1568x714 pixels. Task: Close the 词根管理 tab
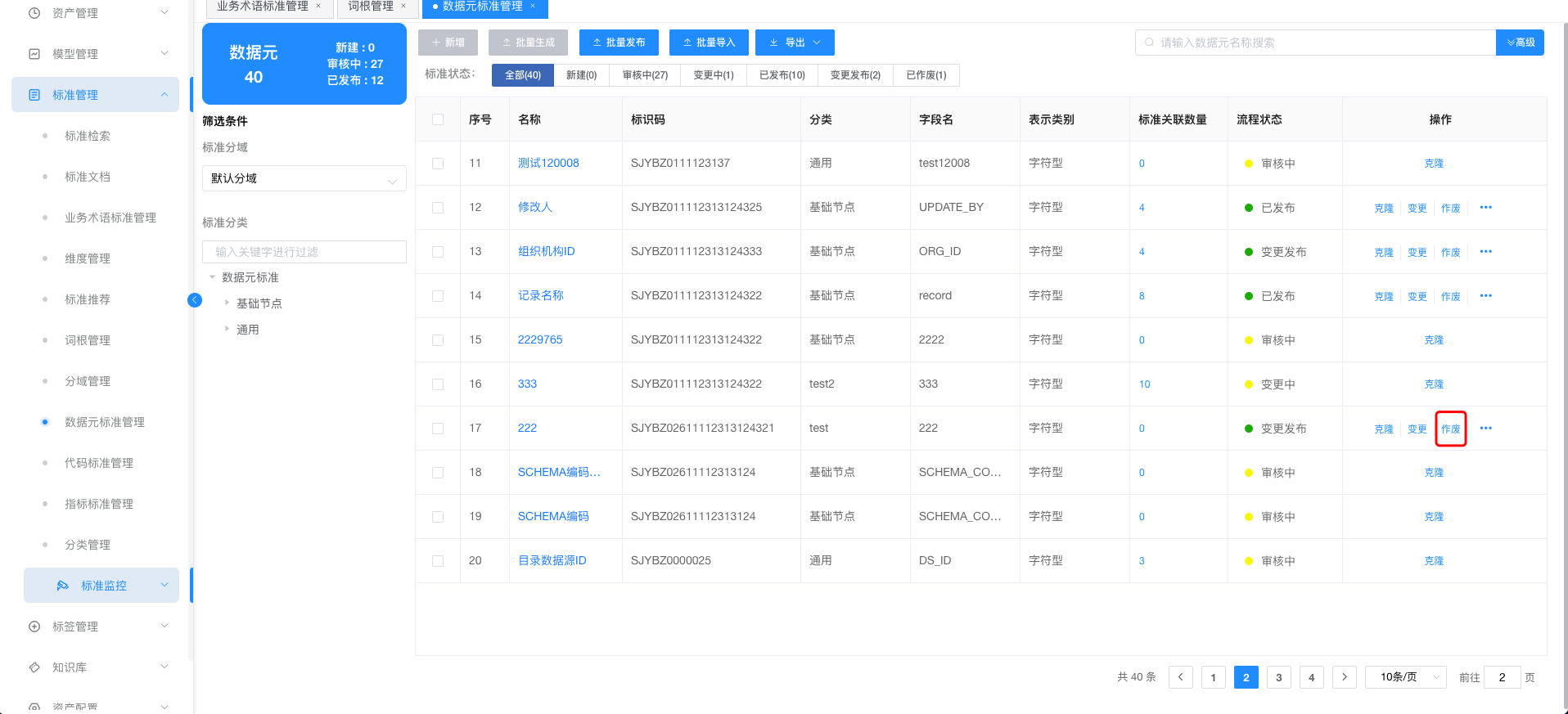[x=403, y=7]
